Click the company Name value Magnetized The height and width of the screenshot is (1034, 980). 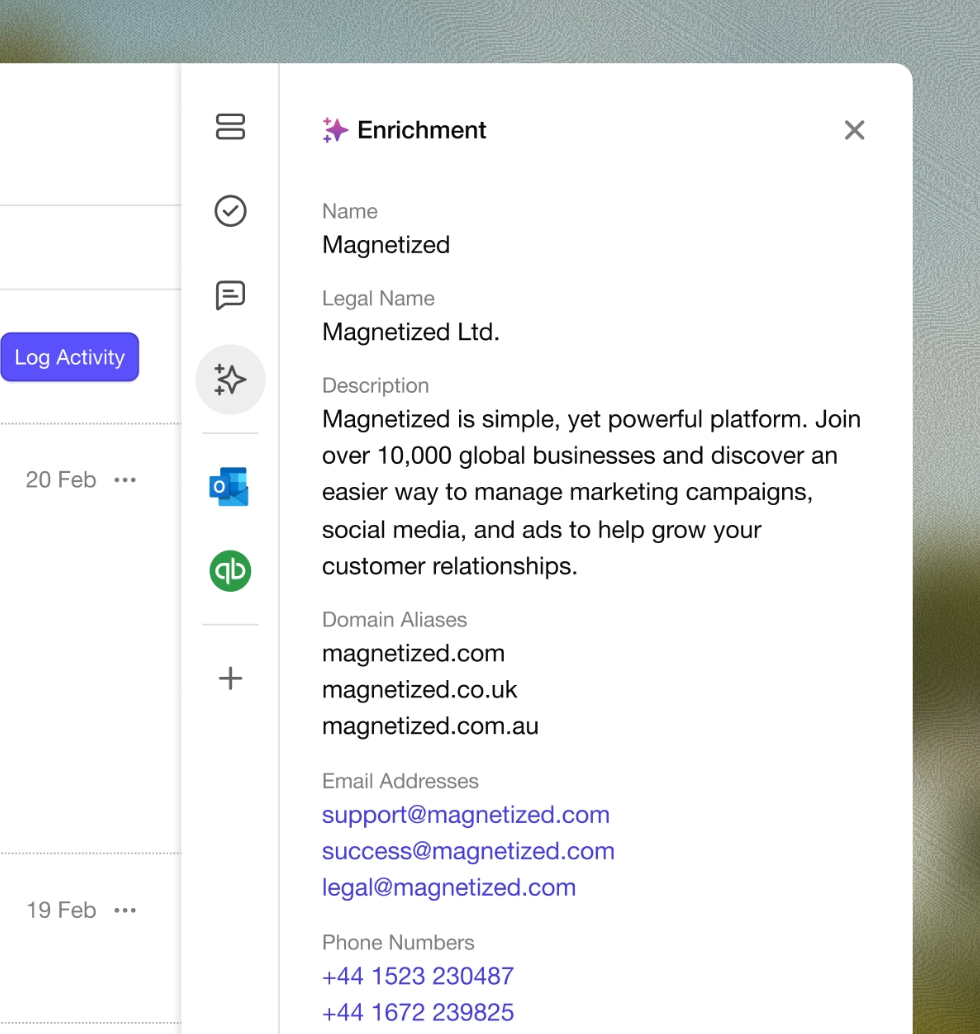[x=386, y=245]
